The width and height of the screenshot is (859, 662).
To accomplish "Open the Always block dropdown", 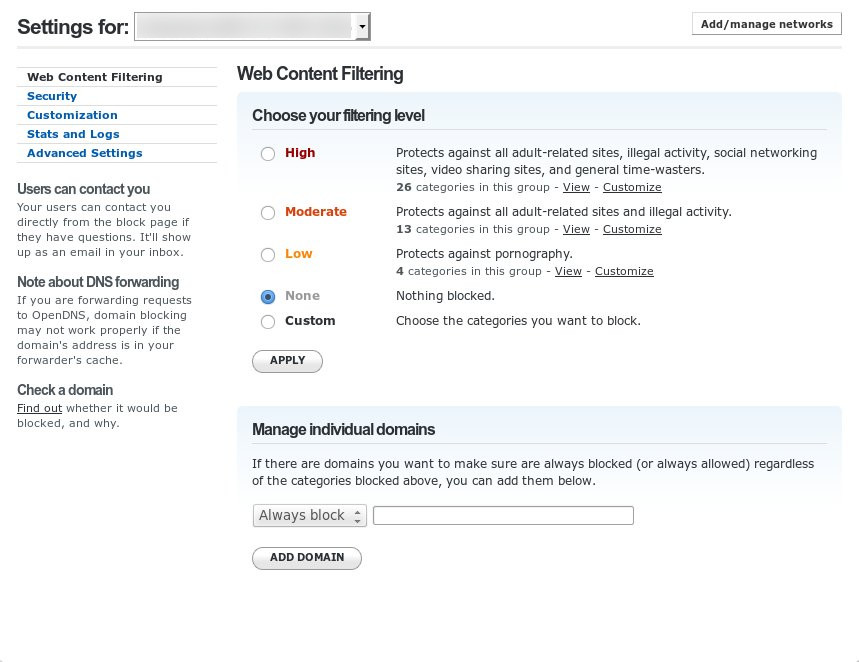I will click(309, 515).
